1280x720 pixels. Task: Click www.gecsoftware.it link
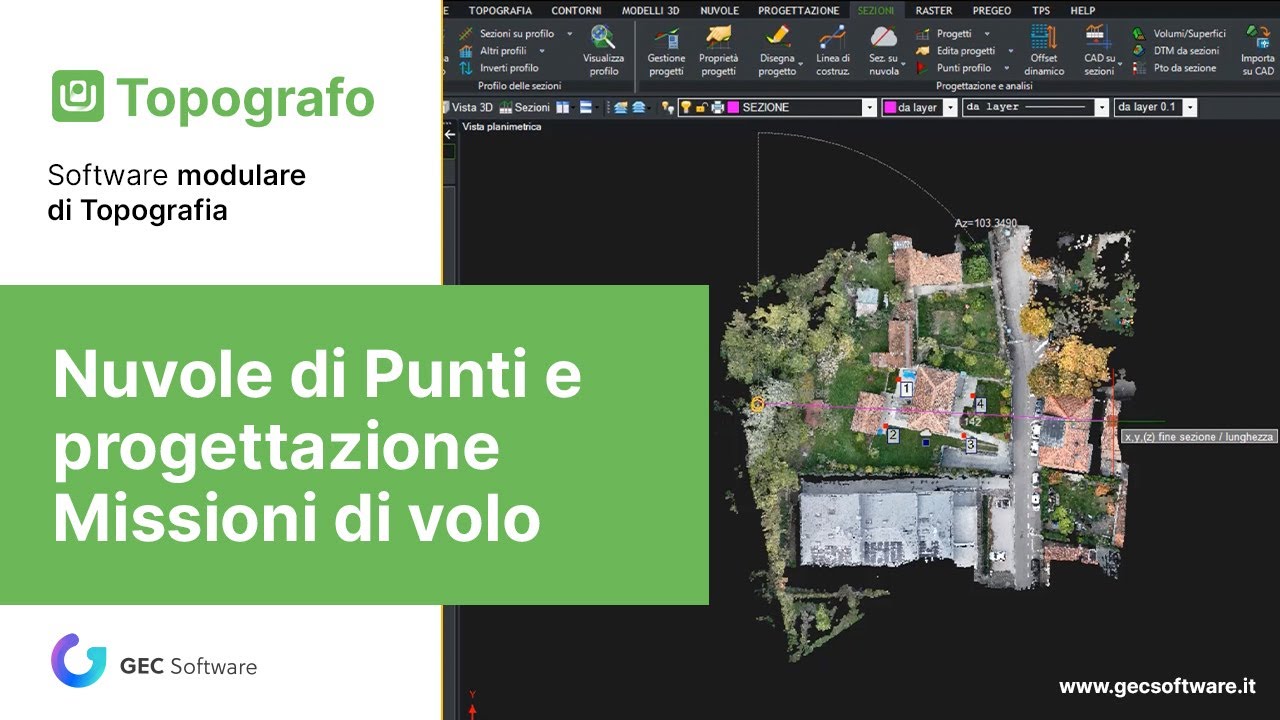(1157, 687)
